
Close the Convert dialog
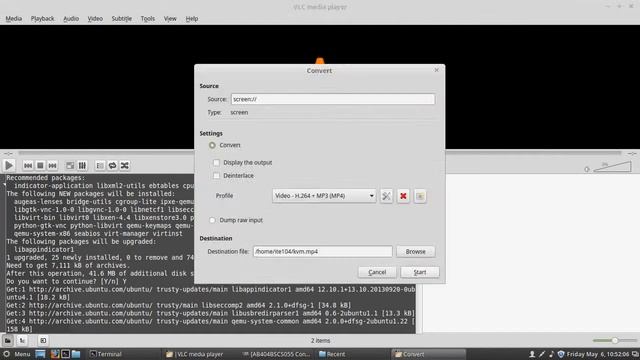pos(436,70)
